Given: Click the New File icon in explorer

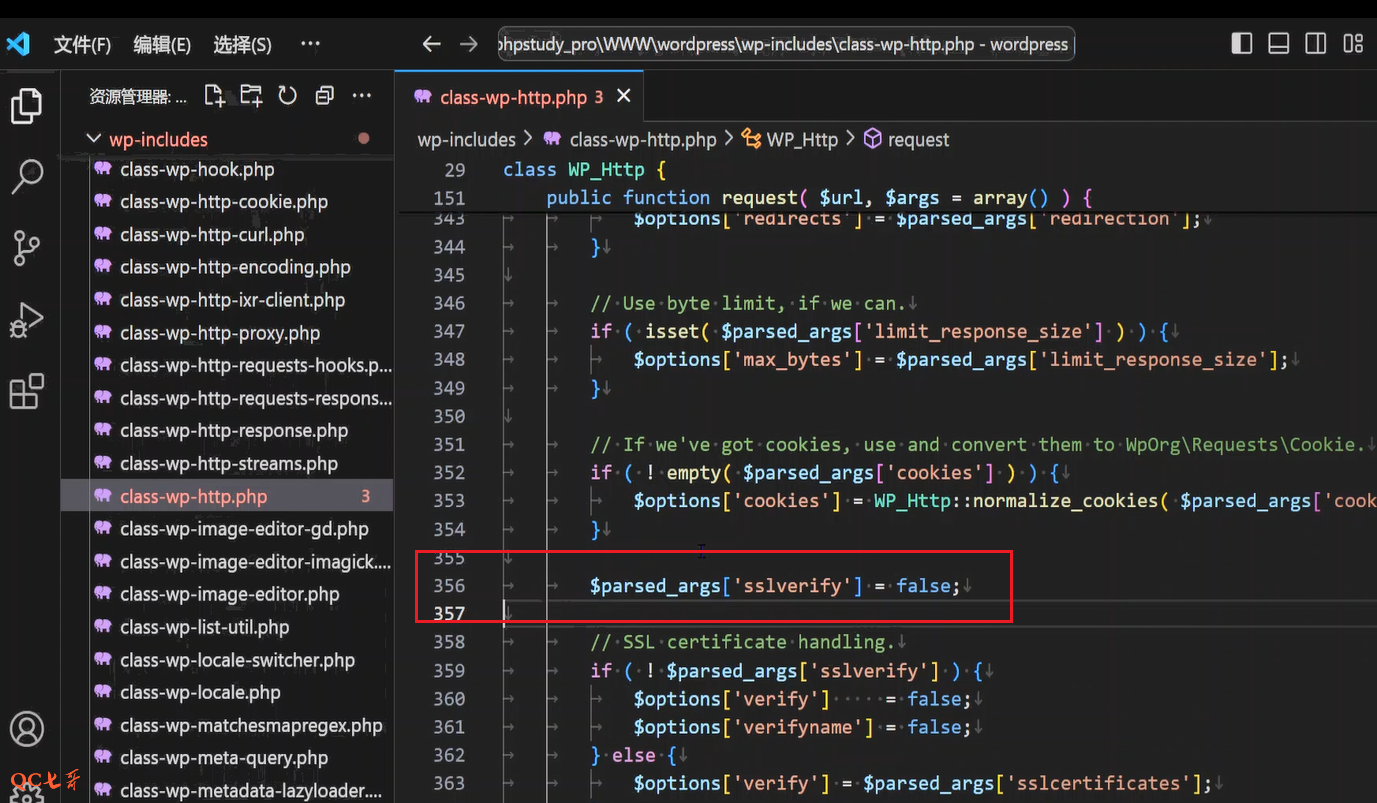Looking at the screenshot, I should tap(214, 96).
